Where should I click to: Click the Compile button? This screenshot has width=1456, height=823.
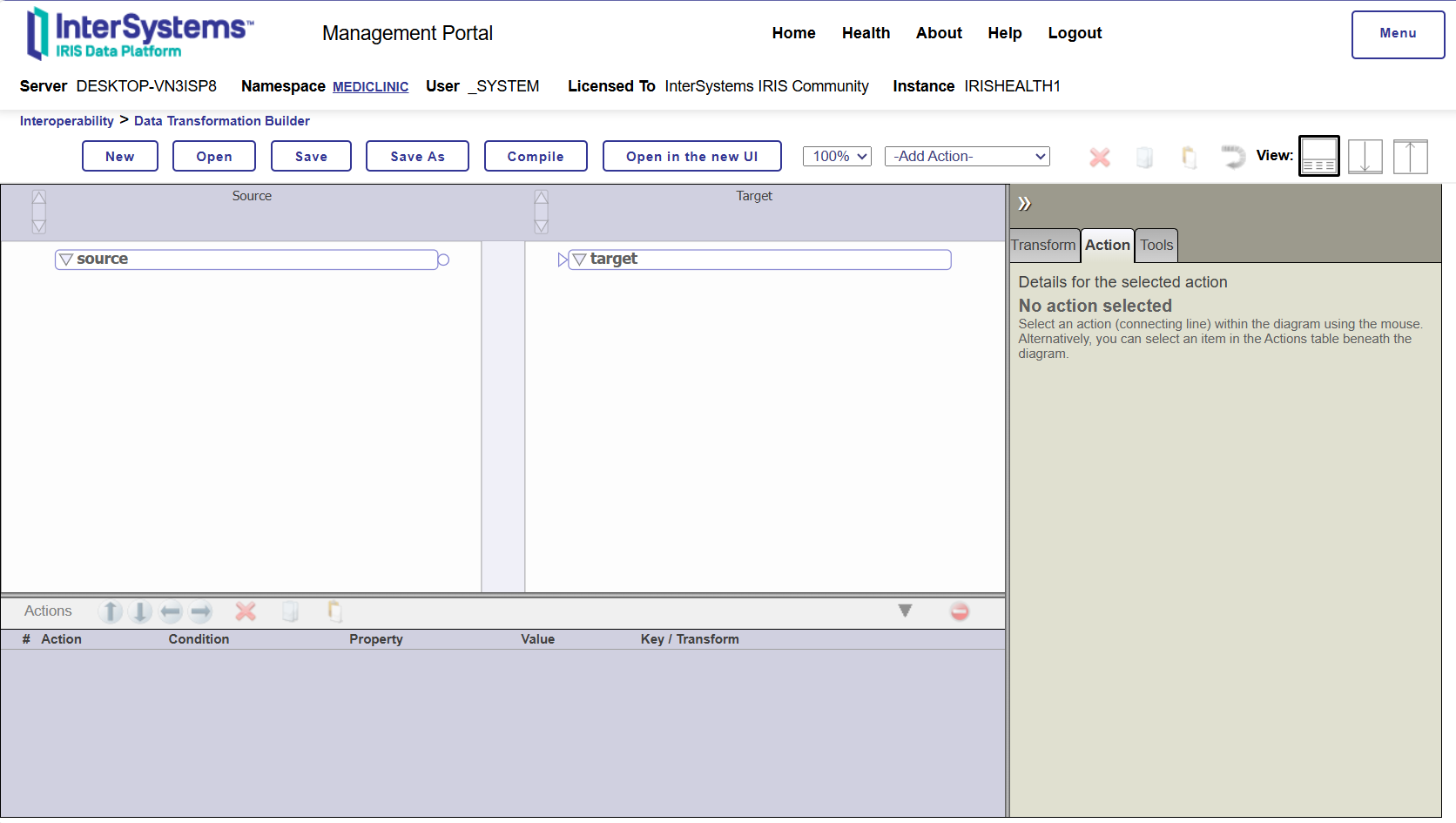(x=536, y=156)
